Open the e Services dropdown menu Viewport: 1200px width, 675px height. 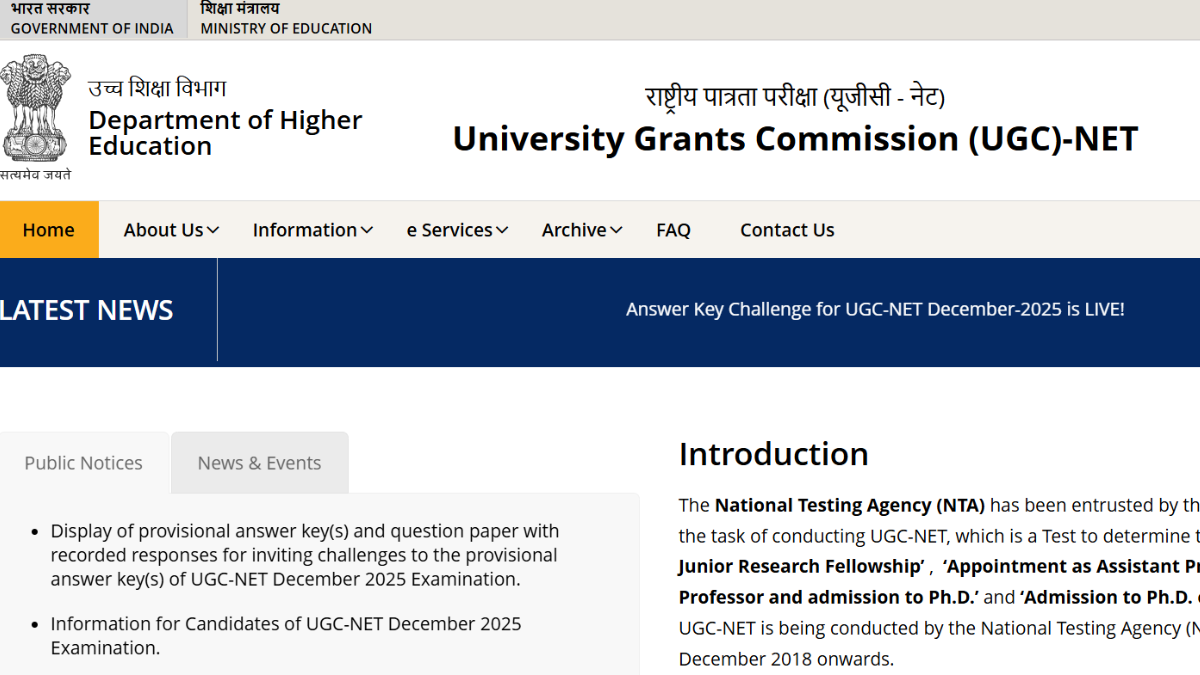coord(457,230)
